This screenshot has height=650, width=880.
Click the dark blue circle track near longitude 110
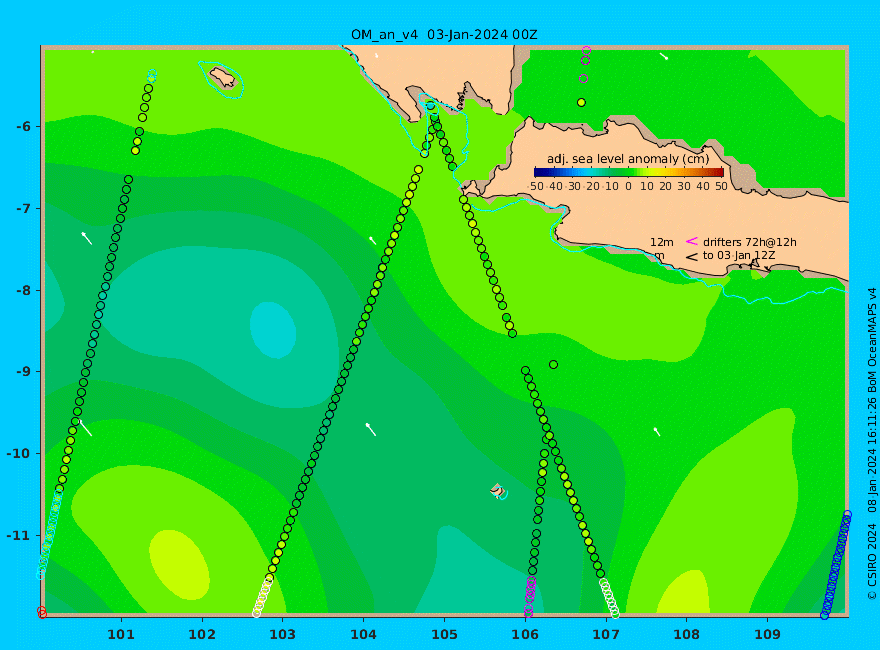tap(836, 565)
